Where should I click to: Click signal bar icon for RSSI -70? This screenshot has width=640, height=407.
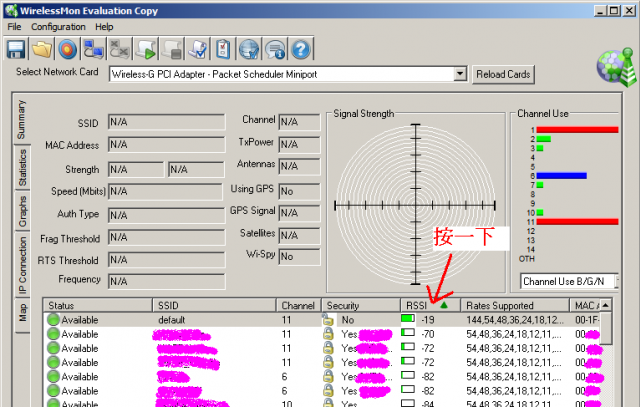tap(408, 332)
